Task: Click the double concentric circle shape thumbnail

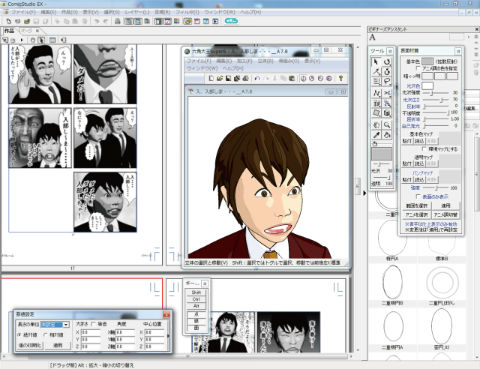Action: click(442, 283)
